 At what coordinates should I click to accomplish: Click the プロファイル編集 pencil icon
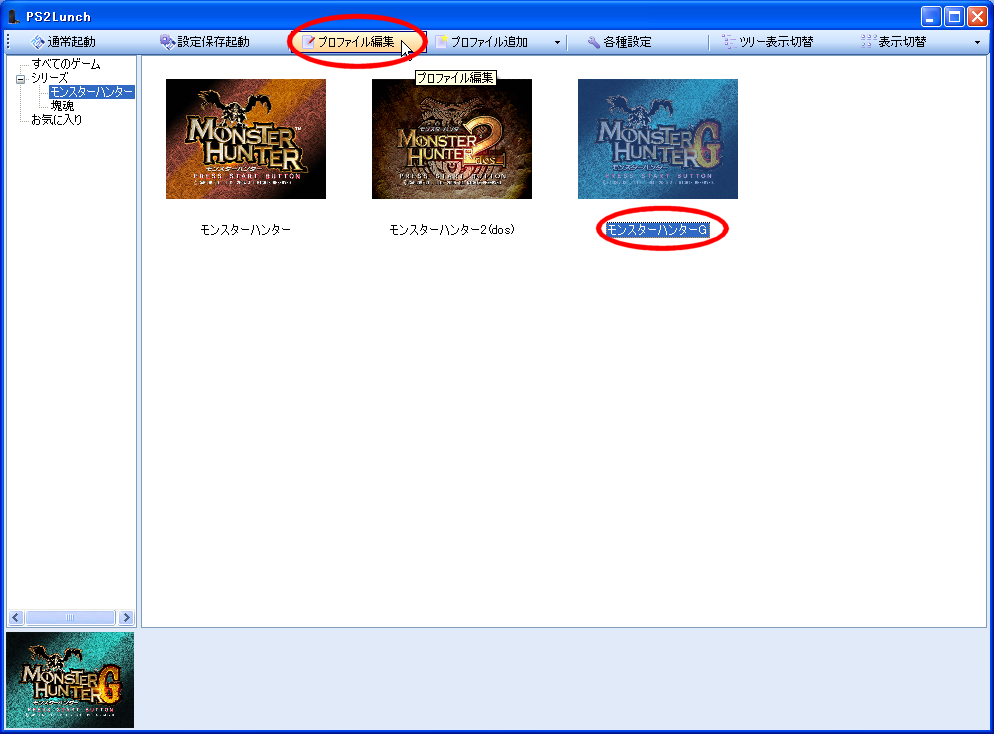pos(308,42)
